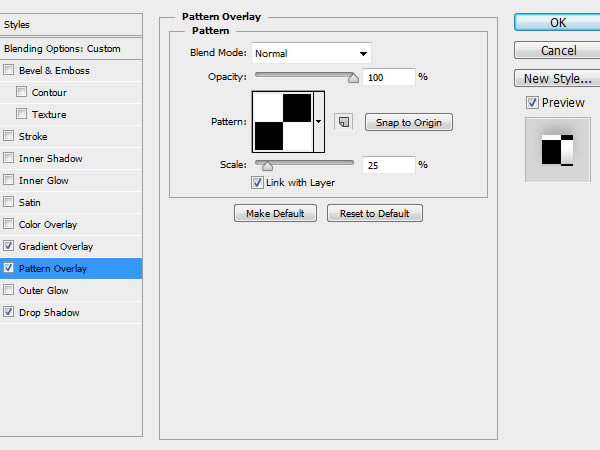
Task: Open the Blend Mode dropdown
Action: coord(311,53)
